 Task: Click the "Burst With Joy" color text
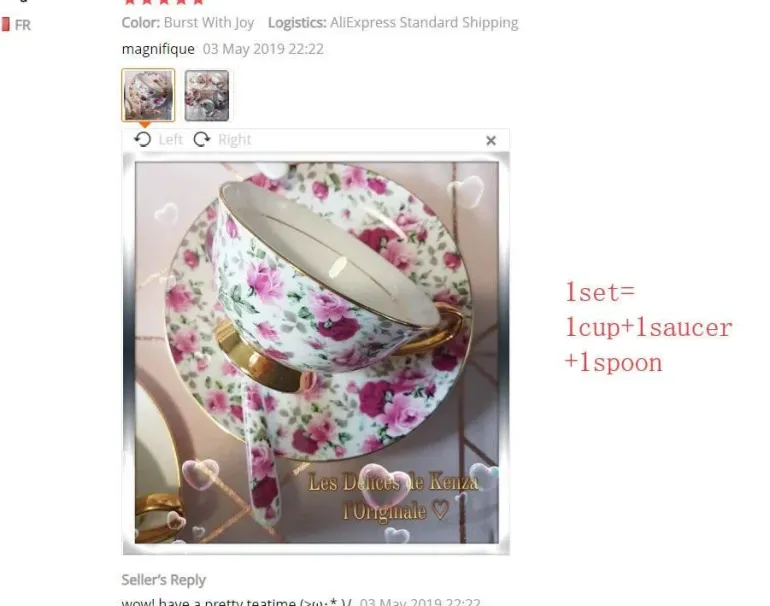click(209, 23)
